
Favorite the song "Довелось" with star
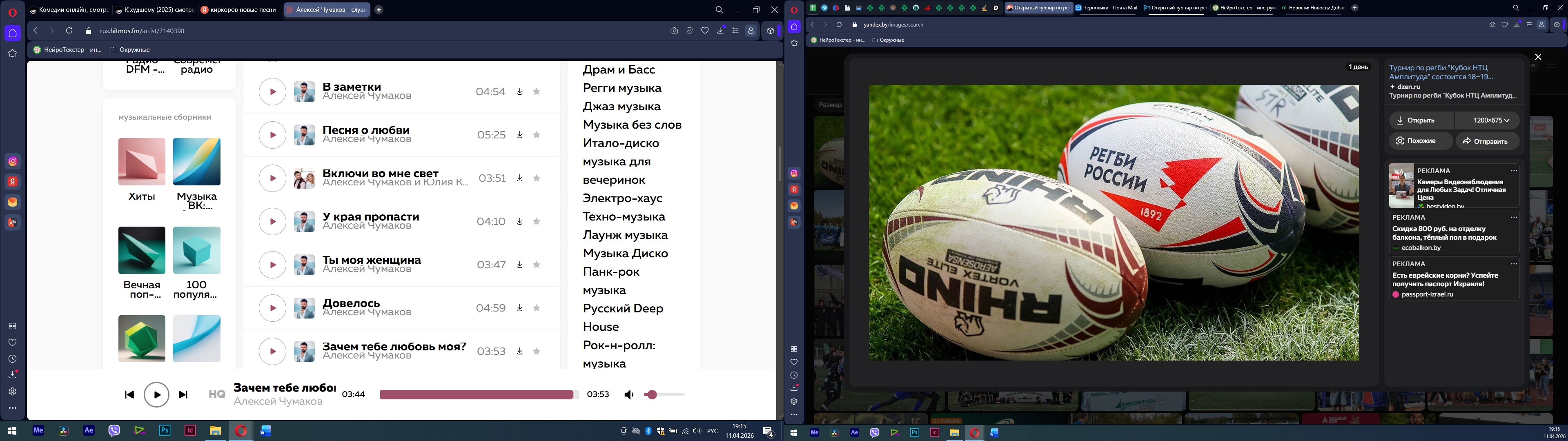[537, 308]
